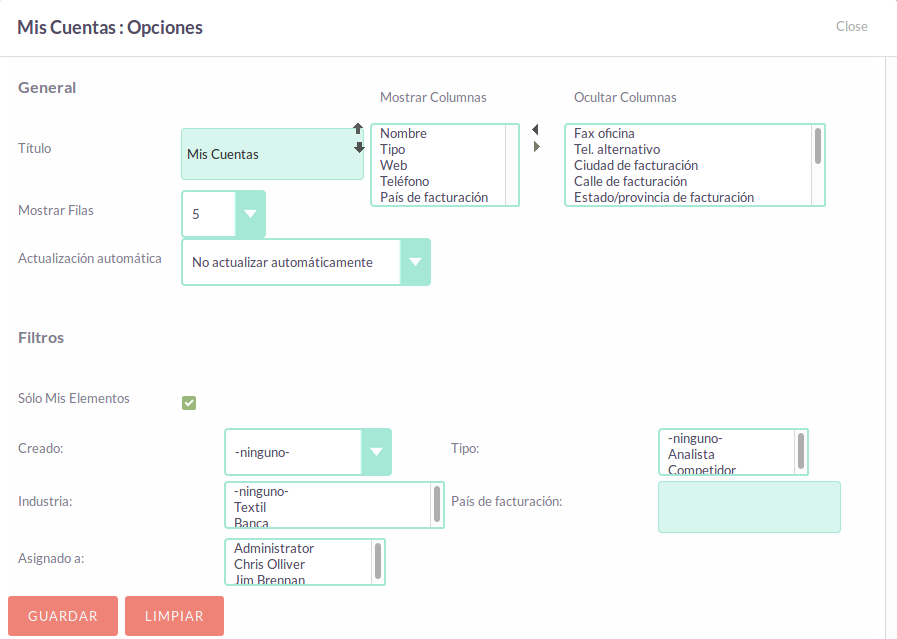Select Teléfono in Mostrar Columnas list
The width and height of the screenshot is (897, 639).
click(404, 182)
